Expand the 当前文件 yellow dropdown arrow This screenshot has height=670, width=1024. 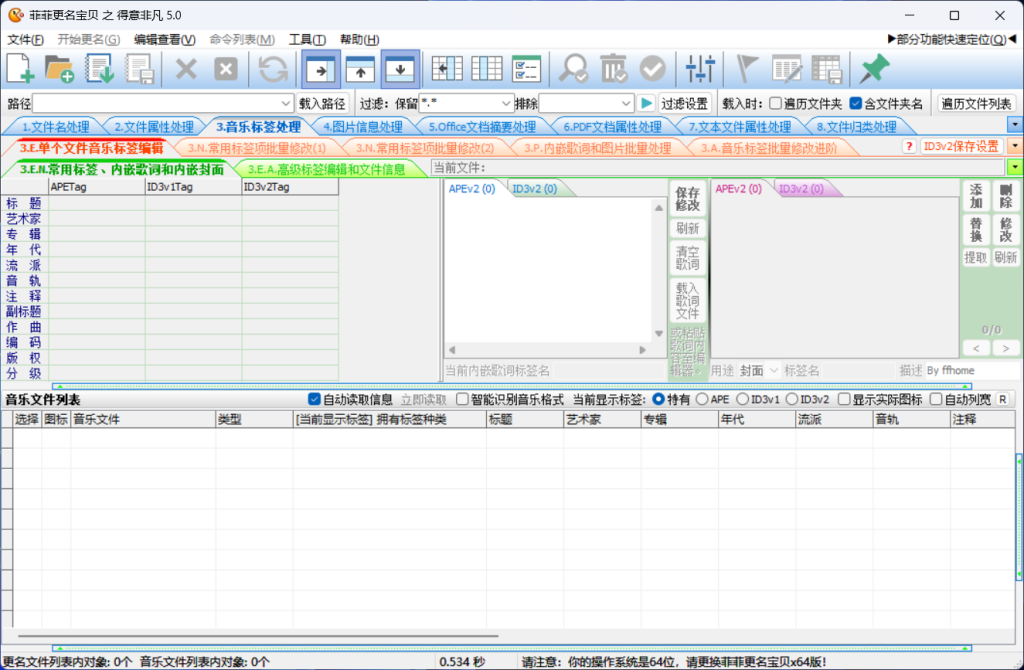pyautogui.click(x=1014, y=168)
